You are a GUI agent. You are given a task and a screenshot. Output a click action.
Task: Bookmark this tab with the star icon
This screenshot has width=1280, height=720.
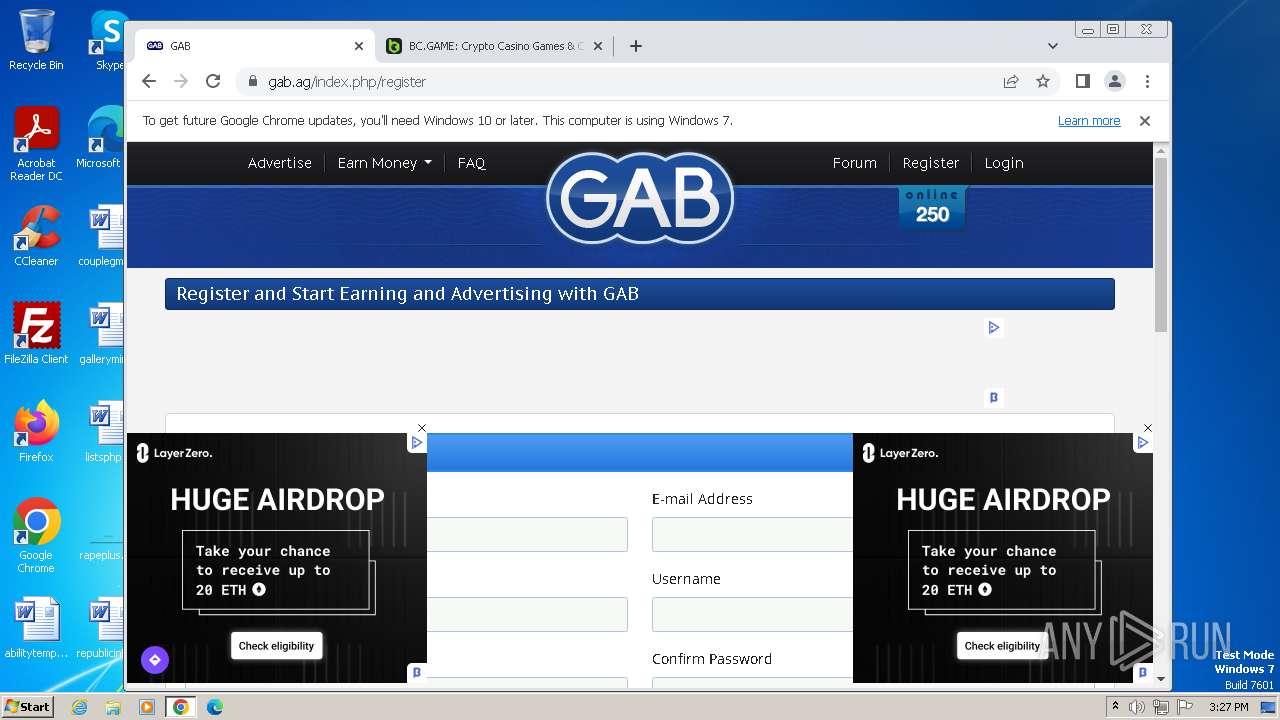coord(1043,81)
